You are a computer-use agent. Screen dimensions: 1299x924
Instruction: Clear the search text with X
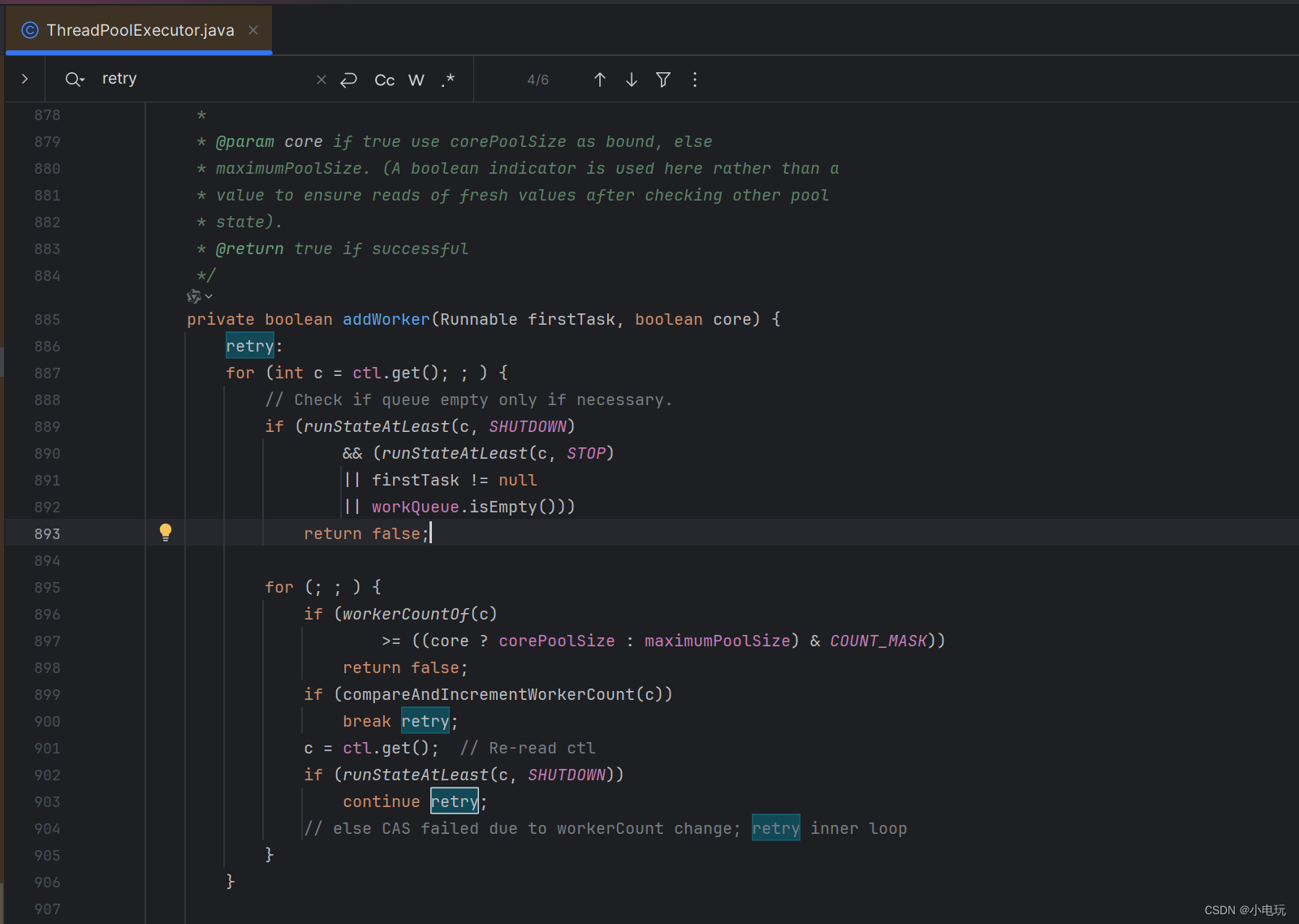(322, 80)
